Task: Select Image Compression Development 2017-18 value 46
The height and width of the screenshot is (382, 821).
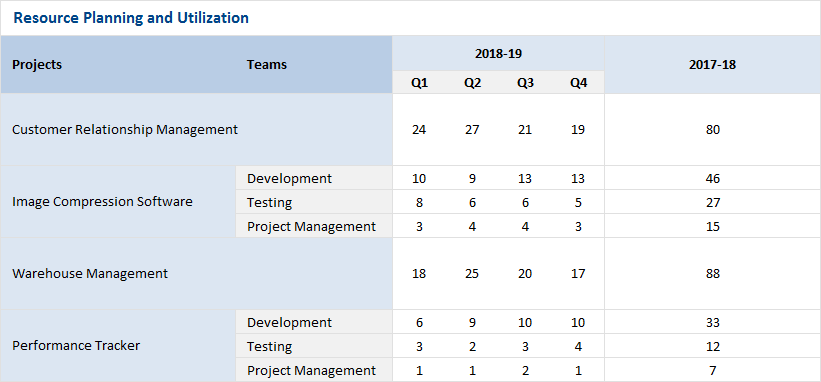Action: point(713,178)
